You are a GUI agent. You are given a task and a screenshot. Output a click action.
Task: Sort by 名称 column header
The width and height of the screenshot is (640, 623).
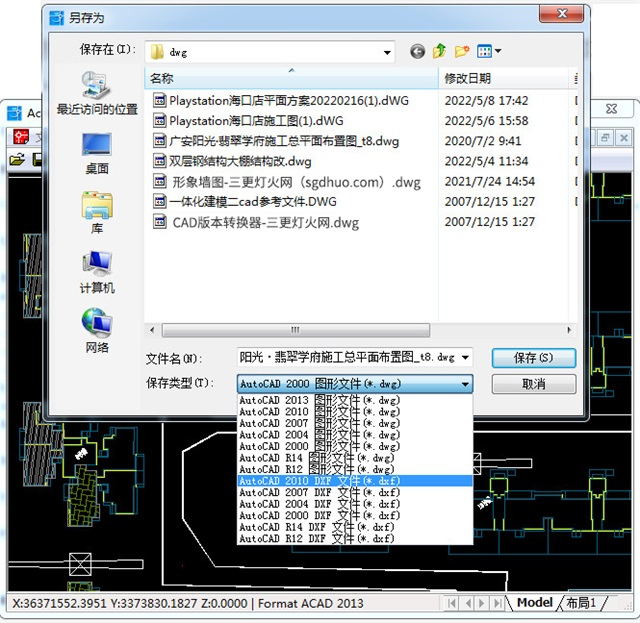pos(291,78)
